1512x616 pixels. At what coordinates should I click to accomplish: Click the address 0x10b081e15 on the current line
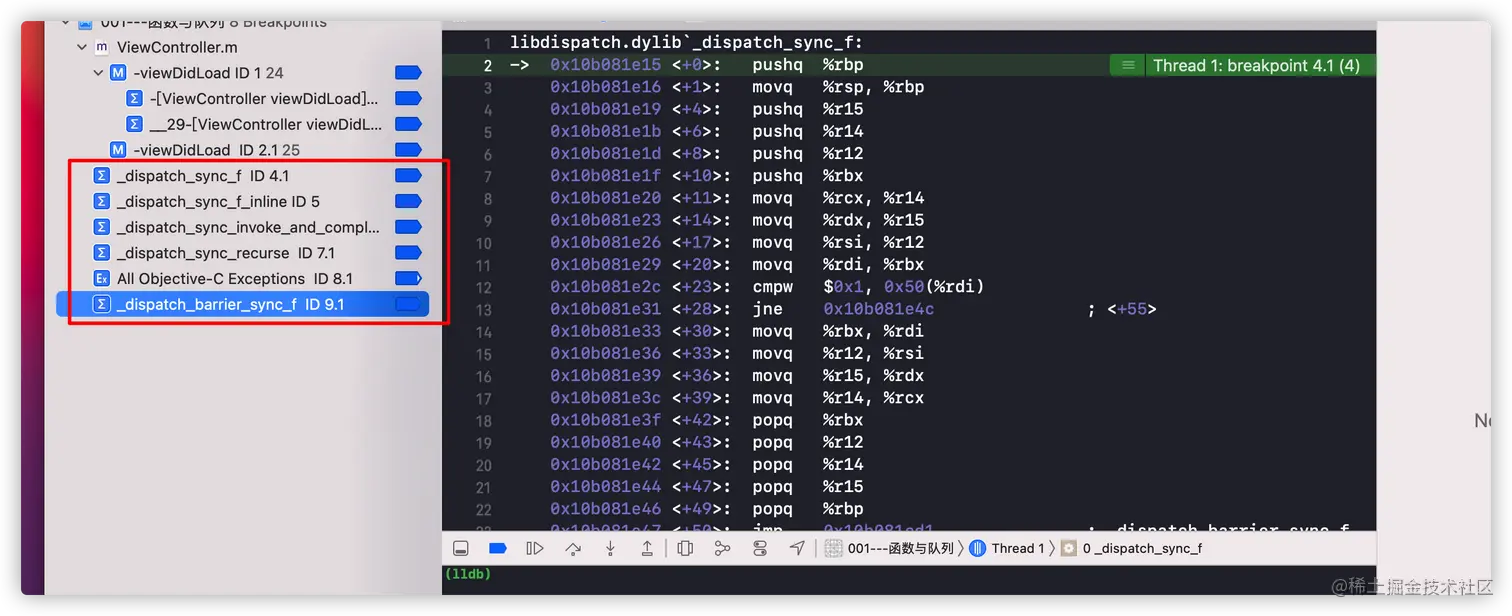605,65
